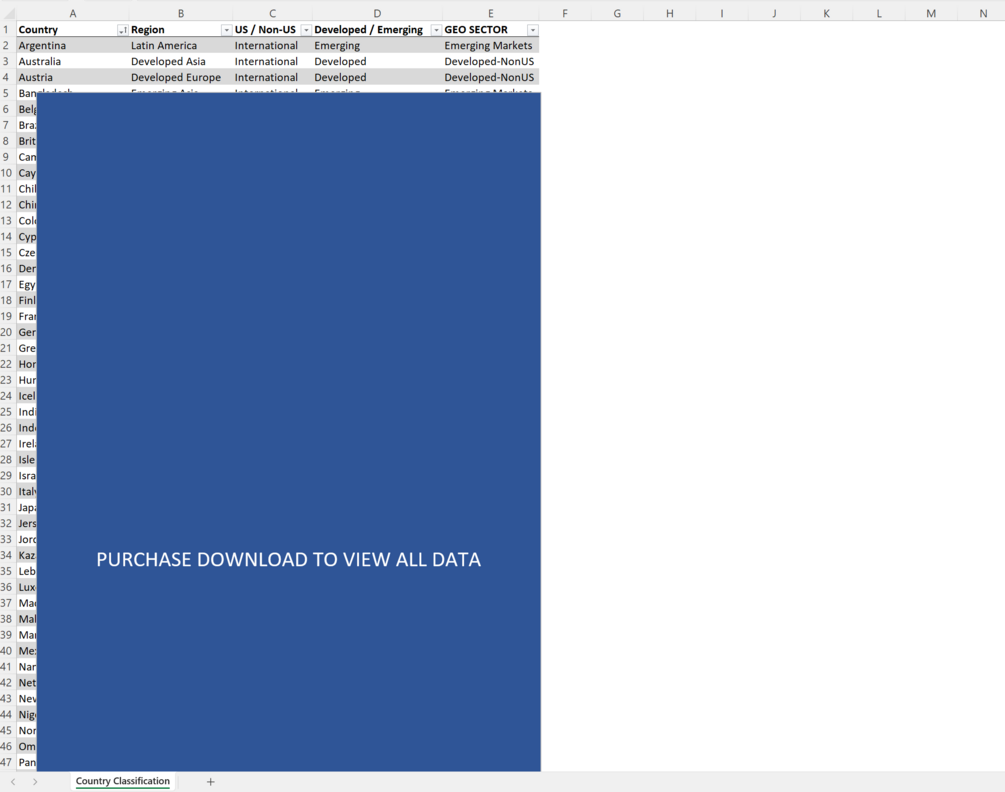
Task: Click the Country header cell
Action: (x=72, y=29)
